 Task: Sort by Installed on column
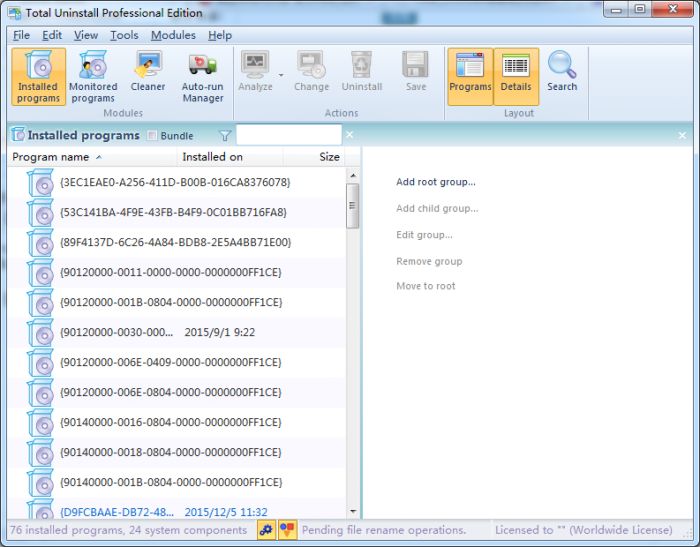230,157
